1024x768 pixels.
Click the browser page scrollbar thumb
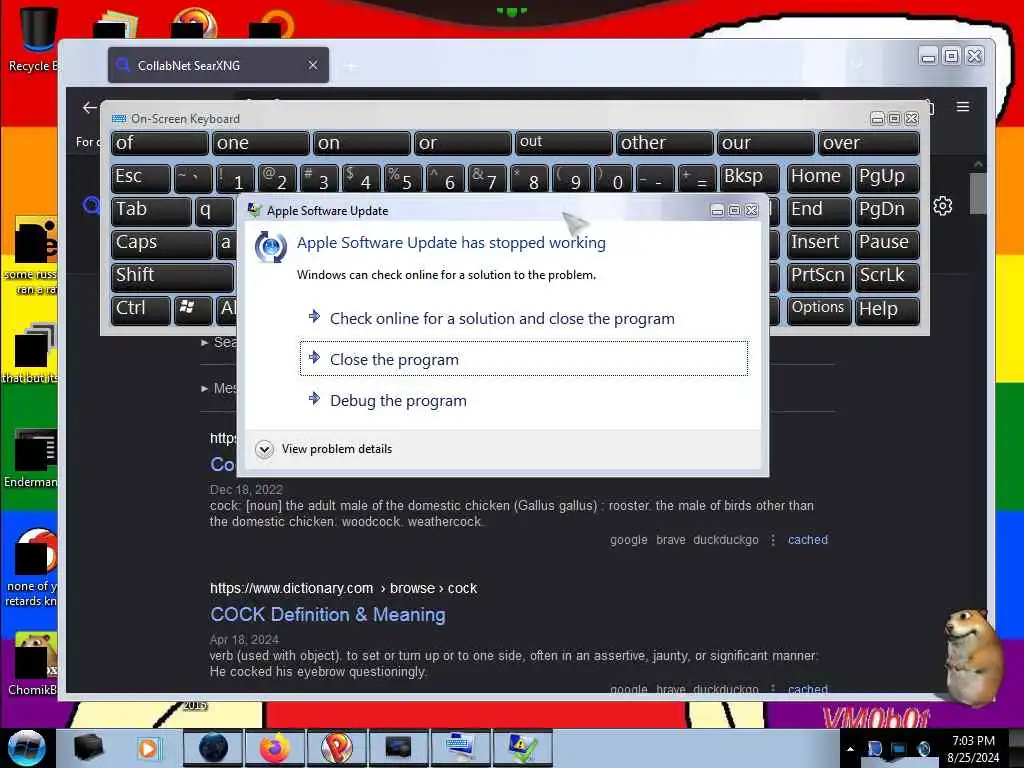click(x=978, y=193)
